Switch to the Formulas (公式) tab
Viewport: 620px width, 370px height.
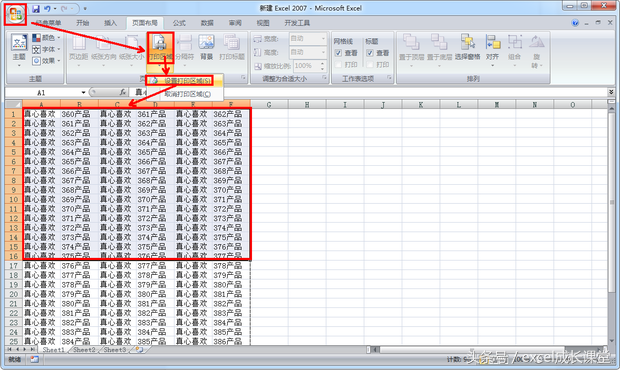pos(179,23)
